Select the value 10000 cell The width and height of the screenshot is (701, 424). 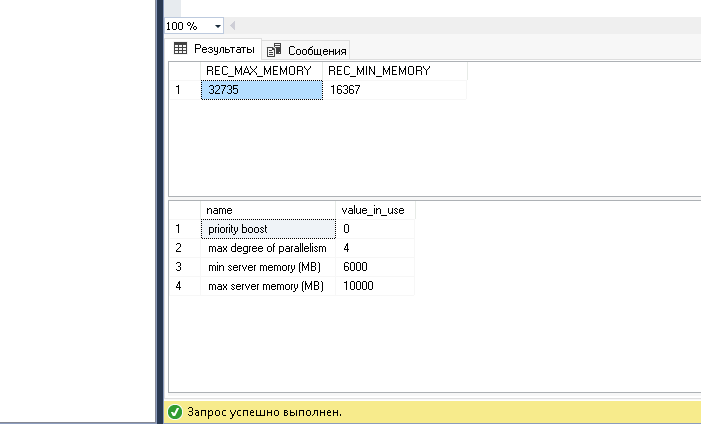[x=375, y=286]
